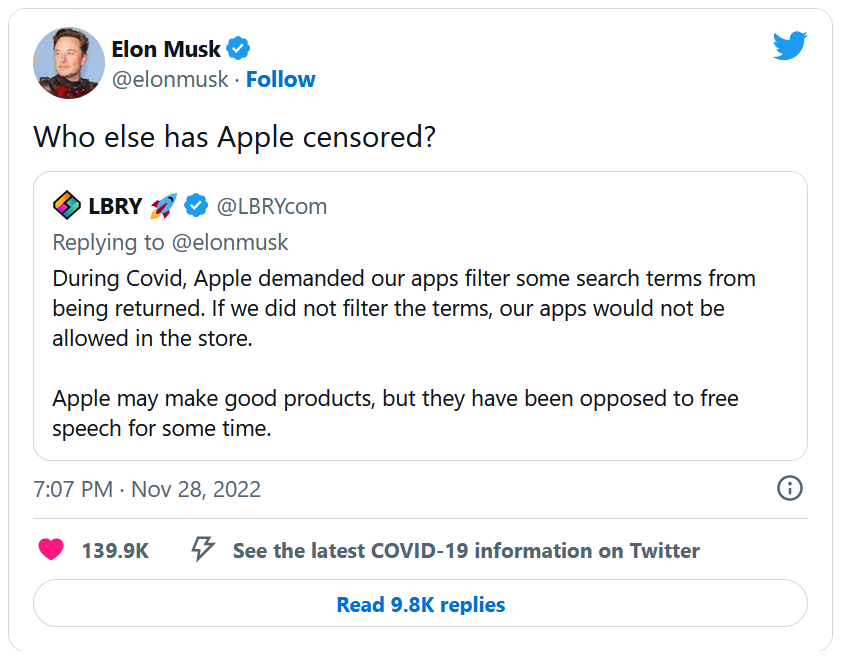This screenshot has width=841, height=664.
Task: Click the @elonmusk handle
Action: point(170,80)
